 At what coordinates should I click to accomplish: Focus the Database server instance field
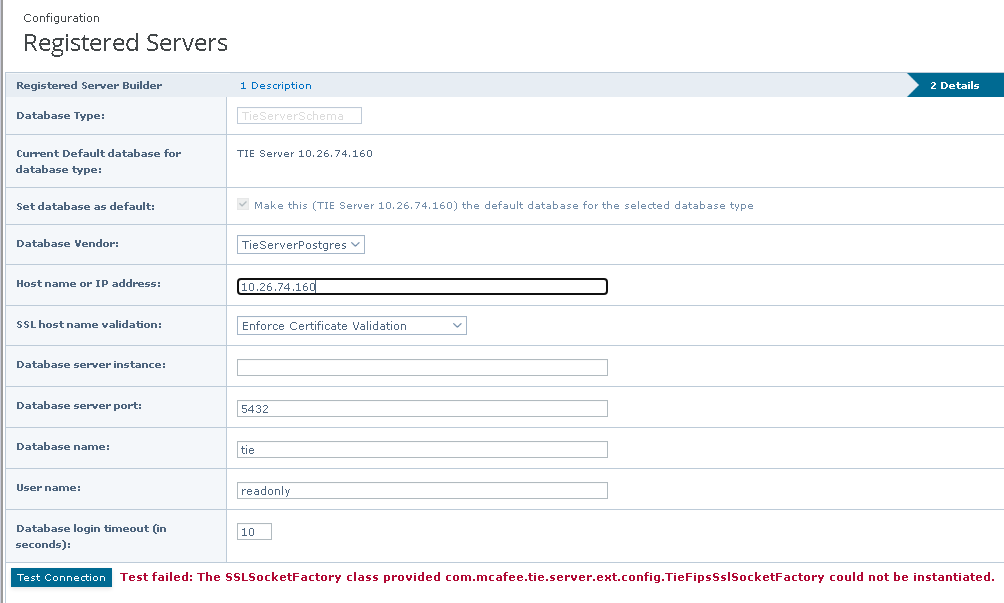point(422,367)
